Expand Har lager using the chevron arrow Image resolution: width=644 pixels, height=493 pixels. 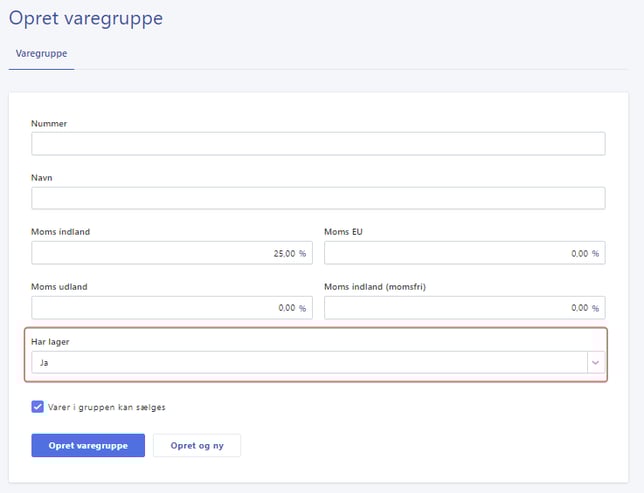tap(595, 363)
